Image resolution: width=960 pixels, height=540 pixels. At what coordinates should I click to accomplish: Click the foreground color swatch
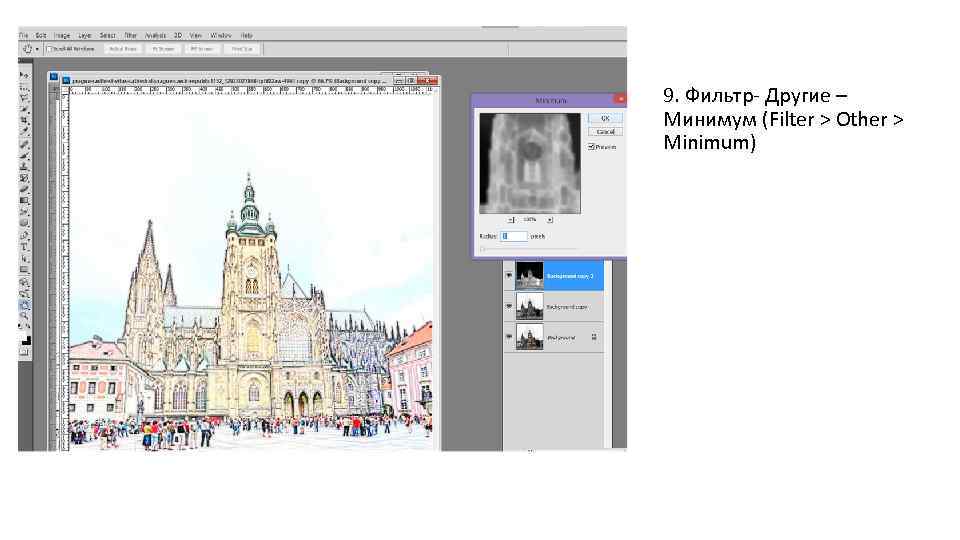pyautogui.click(x=23, y=334)
